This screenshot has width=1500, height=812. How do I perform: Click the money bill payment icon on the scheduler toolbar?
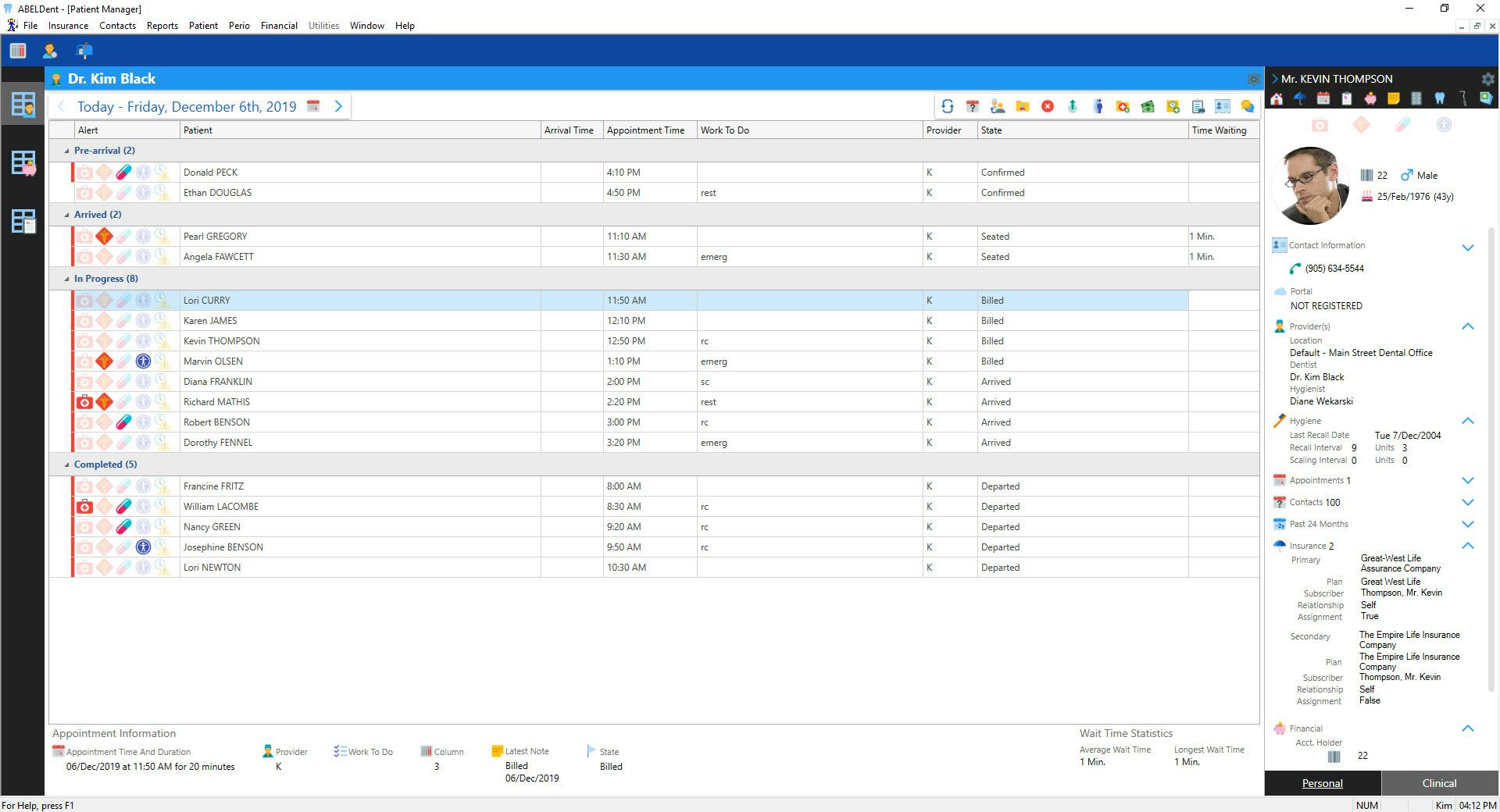1148,106
